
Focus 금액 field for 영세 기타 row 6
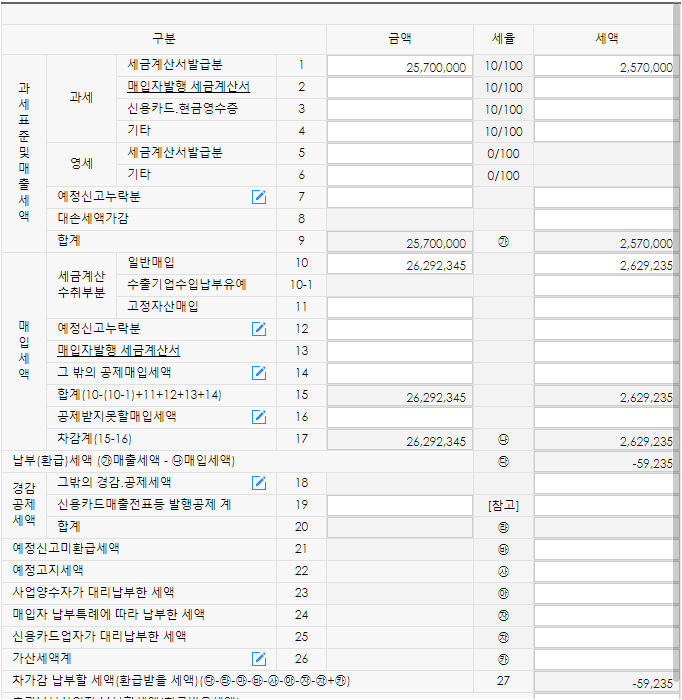click(x=399, y=175)
